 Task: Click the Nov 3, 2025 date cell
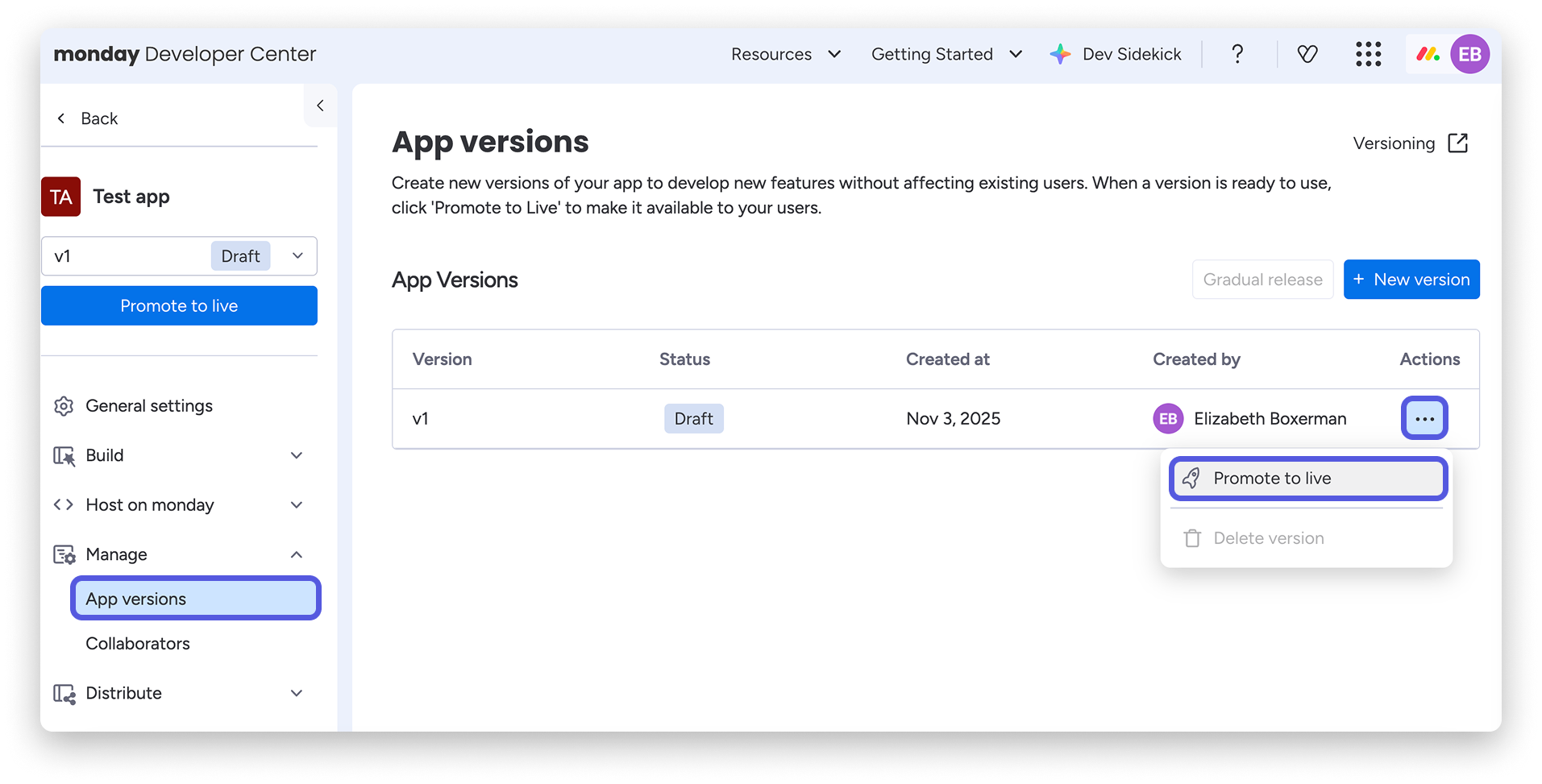point(953,419)
